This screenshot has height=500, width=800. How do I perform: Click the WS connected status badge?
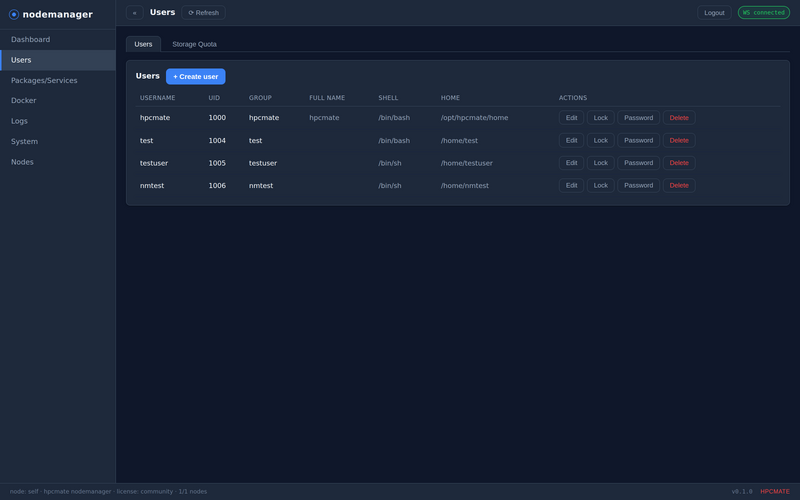point(764,13)
